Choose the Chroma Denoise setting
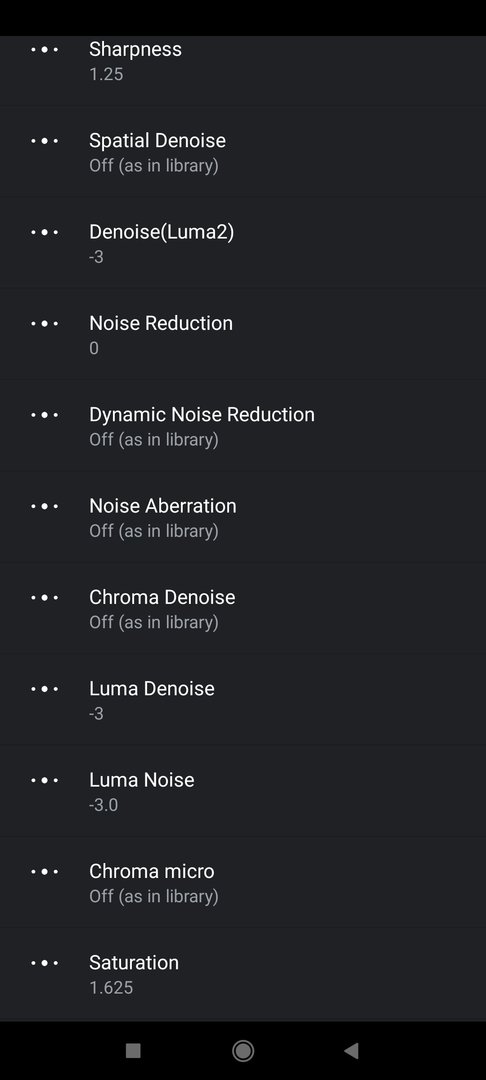This screenshot has width=486, height=1080. (243, 608)
